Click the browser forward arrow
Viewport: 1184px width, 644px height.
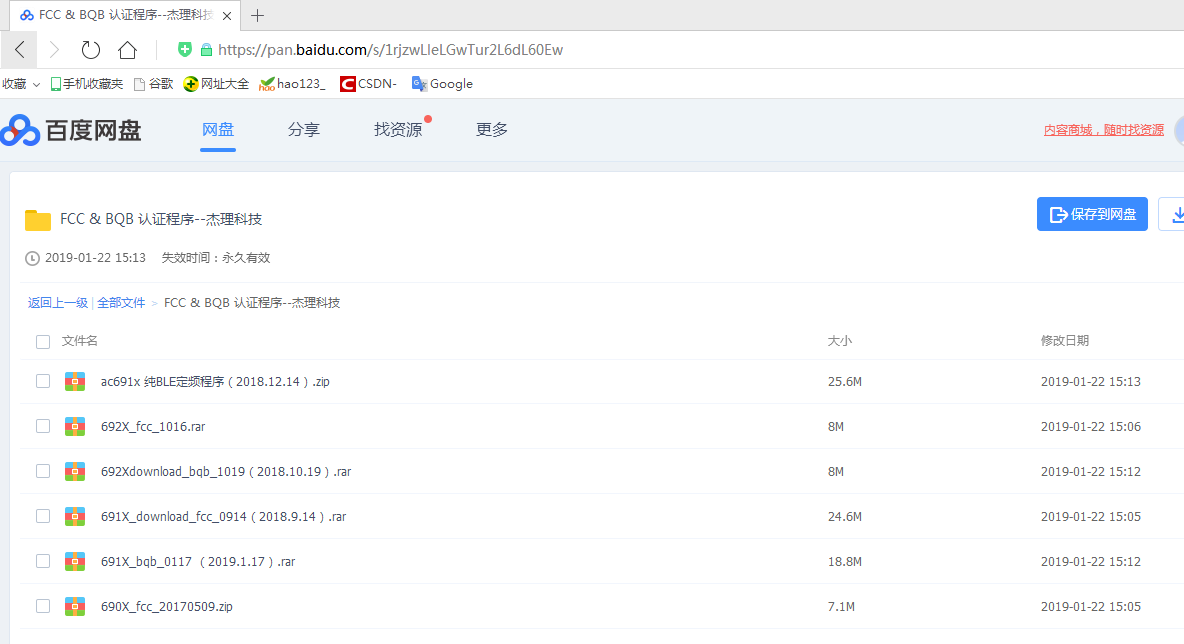54,50
